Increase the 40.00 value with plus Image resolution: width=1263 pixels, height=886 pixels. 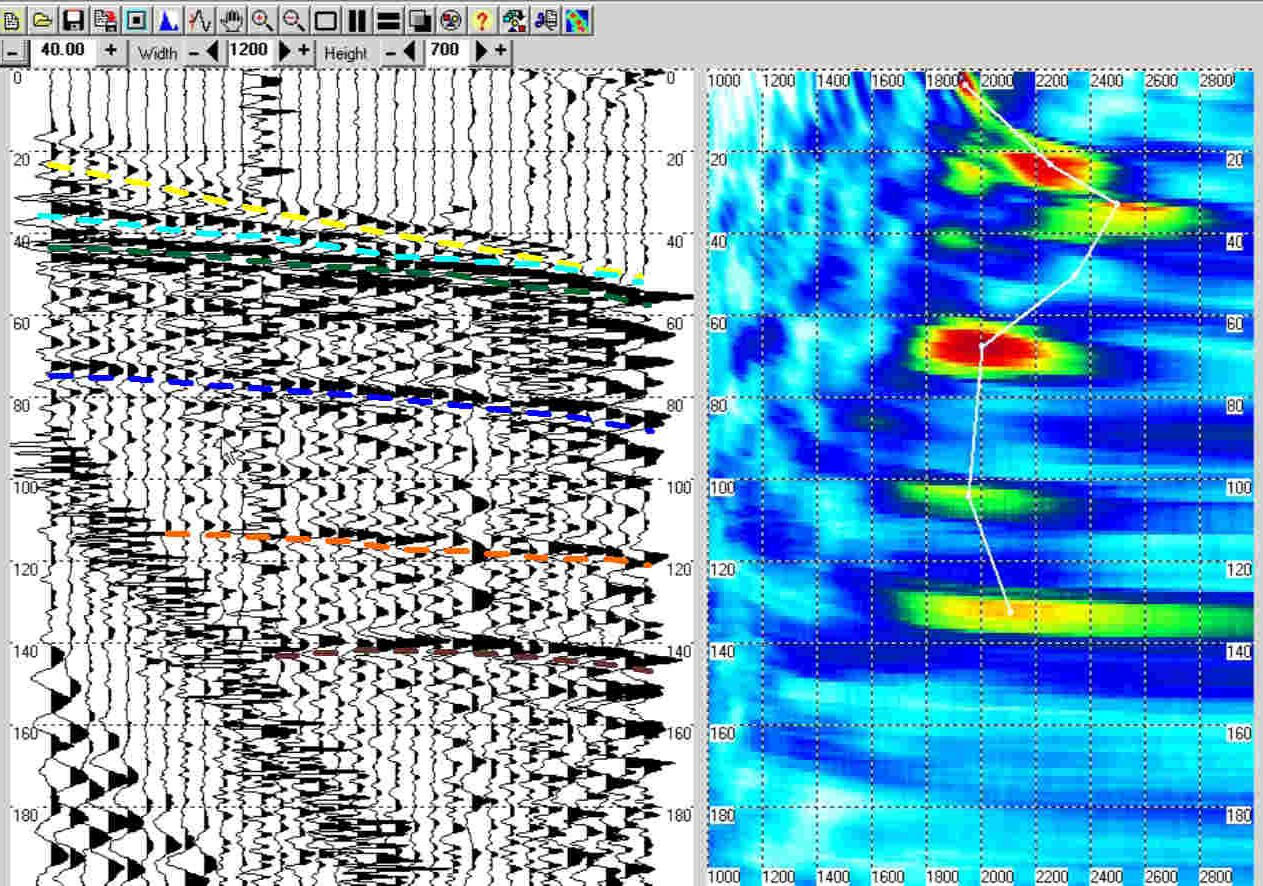(110, 51)
